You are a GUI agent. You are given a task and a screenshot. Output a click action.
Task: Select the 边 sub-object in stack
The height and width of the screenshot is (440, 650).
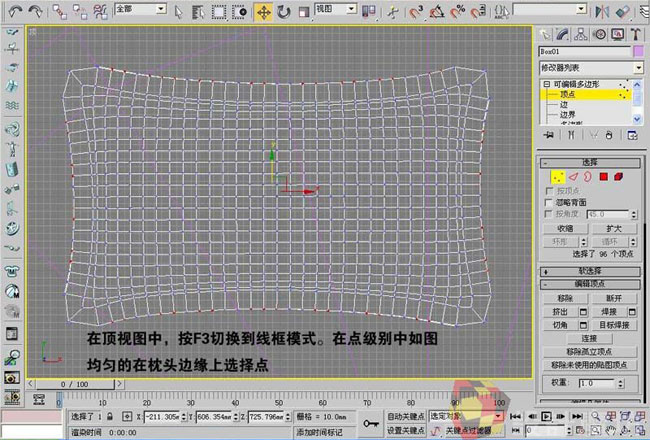564,105
